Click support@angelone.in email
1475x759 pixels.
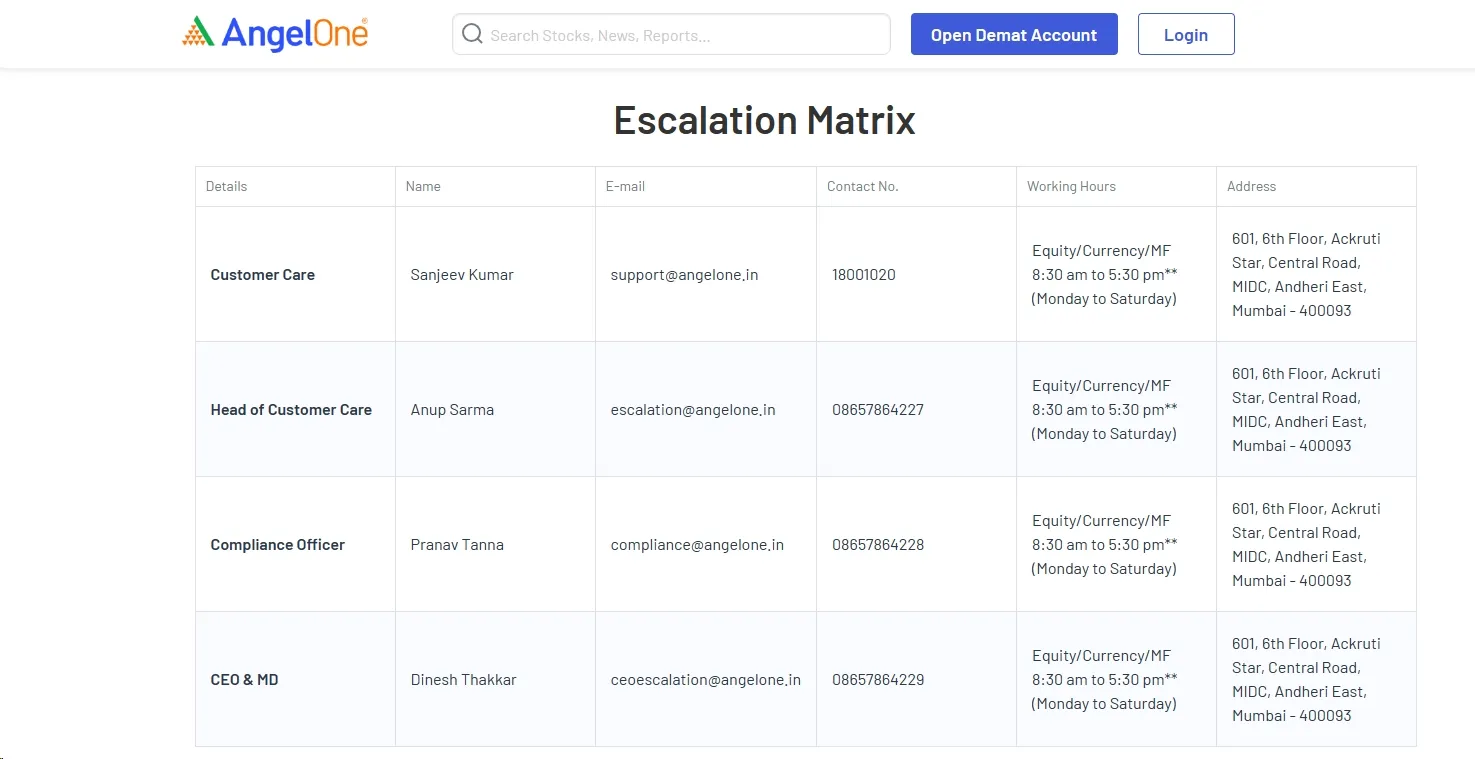pos(685,275)
